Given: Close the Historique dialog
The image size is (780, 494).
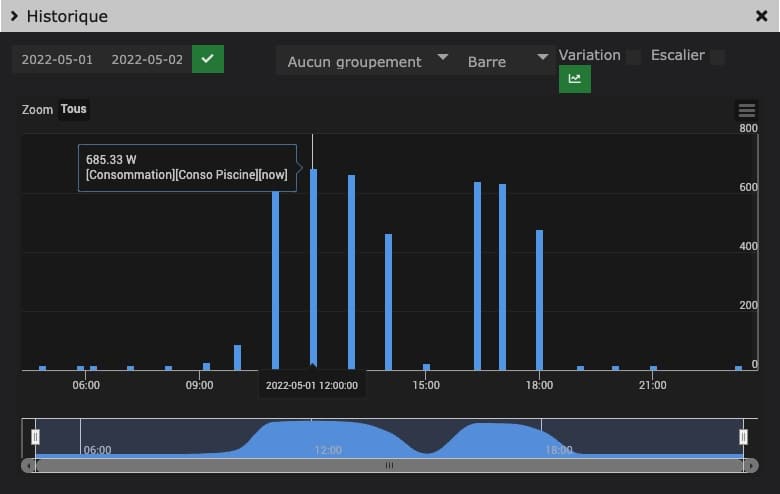Looking at the screenshot, I should click(761, 16).
